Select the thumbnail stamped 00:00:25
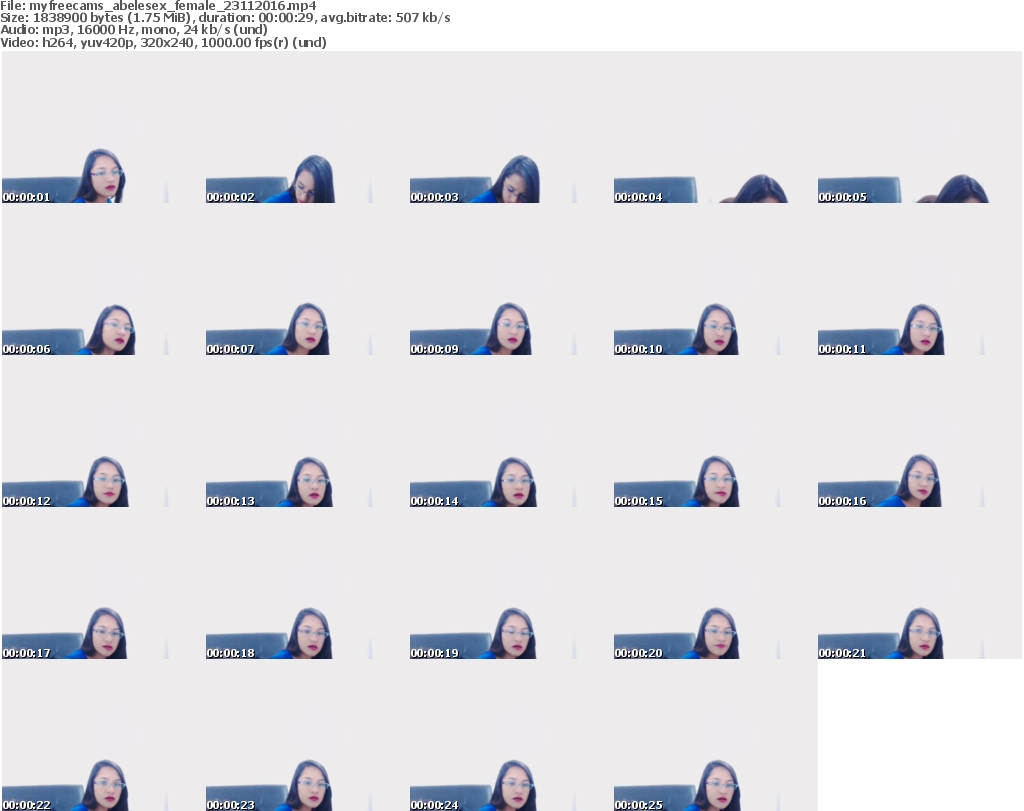The image size is (1024, 811). click(716, 735)
